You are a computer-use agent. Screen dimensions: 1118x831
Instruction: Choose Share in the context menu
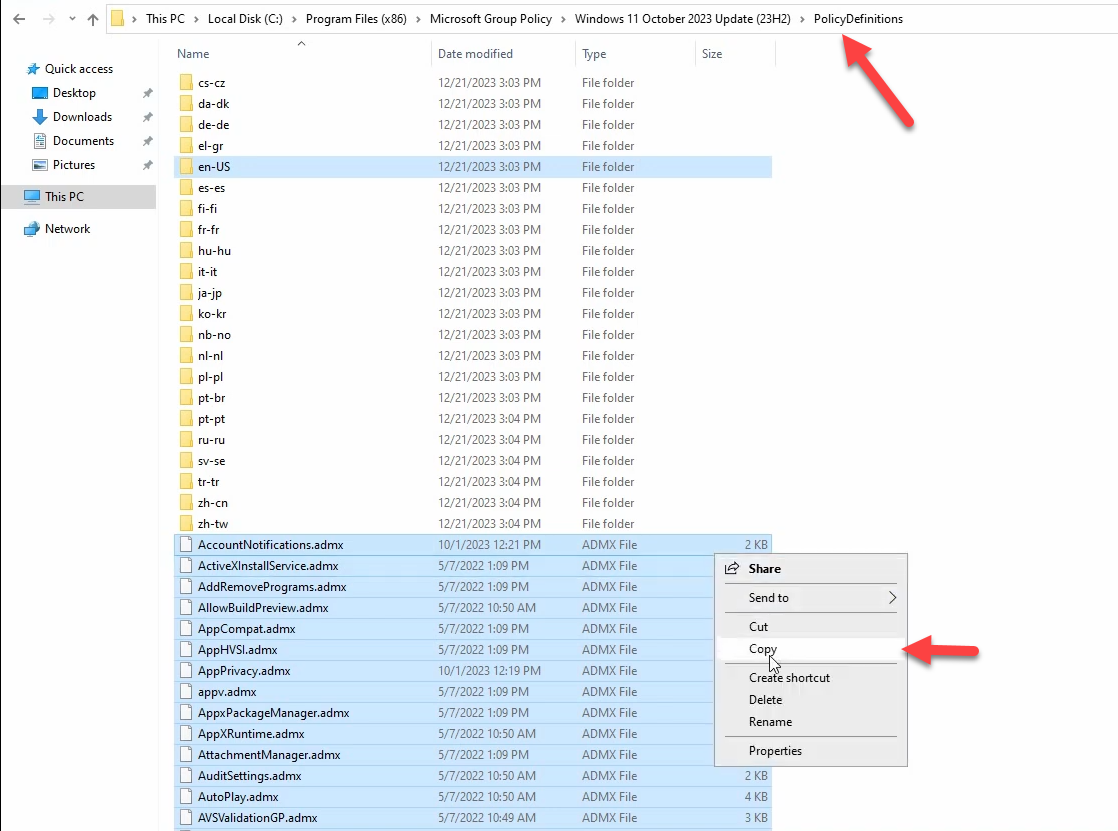pyautogui.click(x=811, y=569)
